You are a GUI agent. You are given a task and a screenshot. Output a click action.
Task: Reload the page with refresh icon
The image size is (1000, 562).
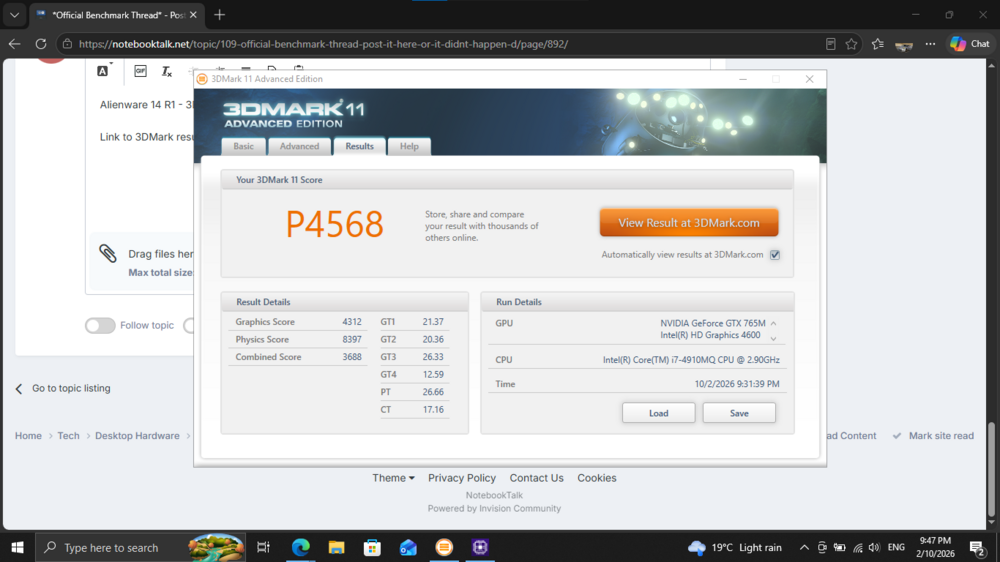click(41, 44)
